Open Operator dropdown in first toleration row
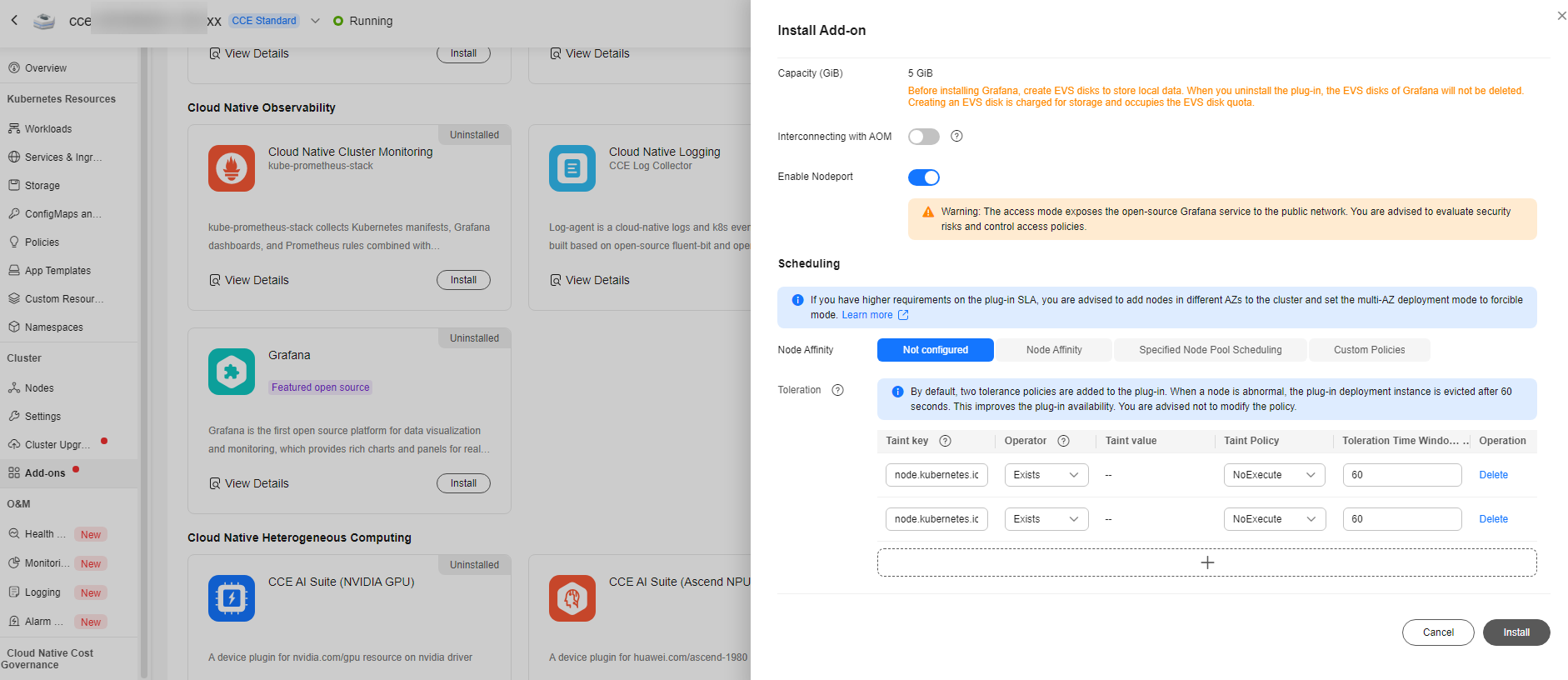 click(1046, 475)
